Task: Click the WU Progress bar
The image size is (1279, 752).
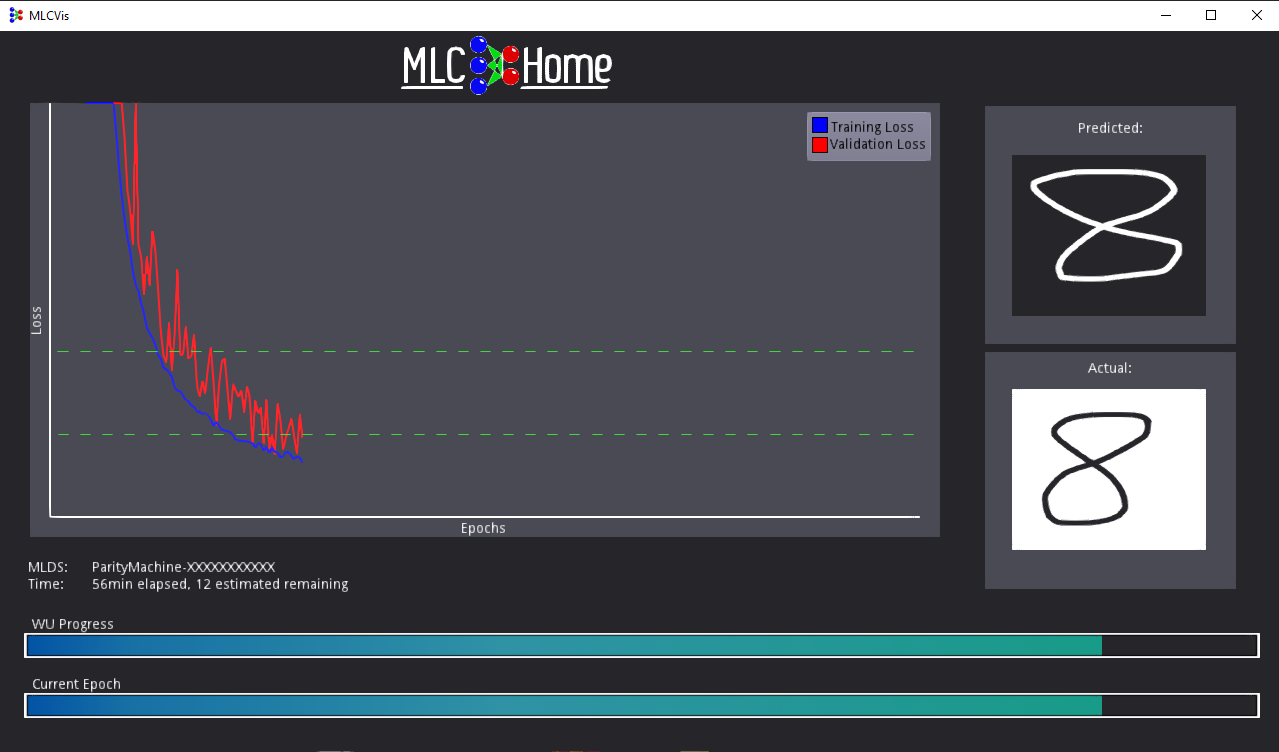Action: click(x=640, y=645)
